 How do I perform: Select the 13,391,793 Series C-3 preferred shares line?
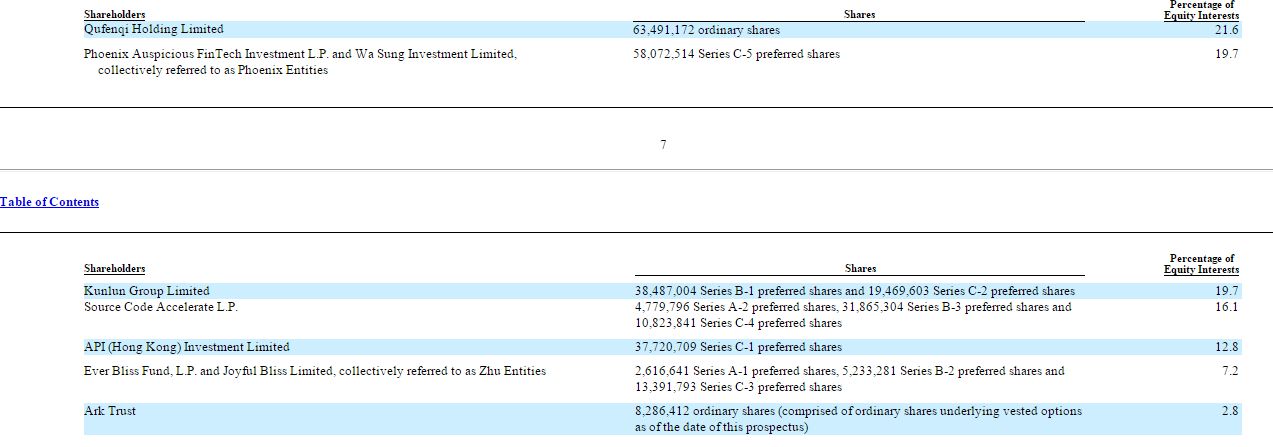pyautogui.click(x=738, y=387)
